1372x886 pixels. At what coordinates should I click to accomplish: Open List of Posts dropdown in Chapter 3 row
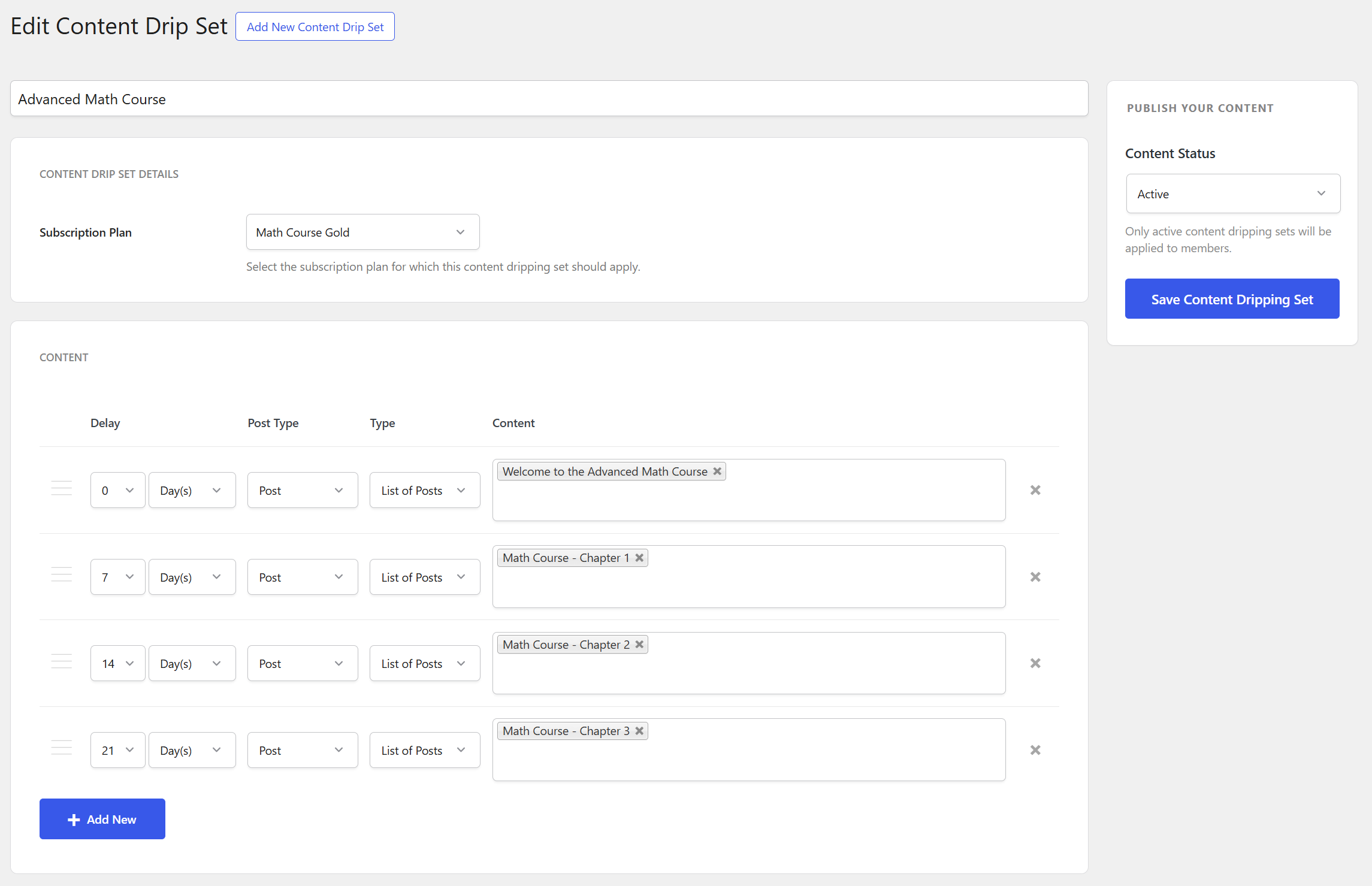[425, 750]
